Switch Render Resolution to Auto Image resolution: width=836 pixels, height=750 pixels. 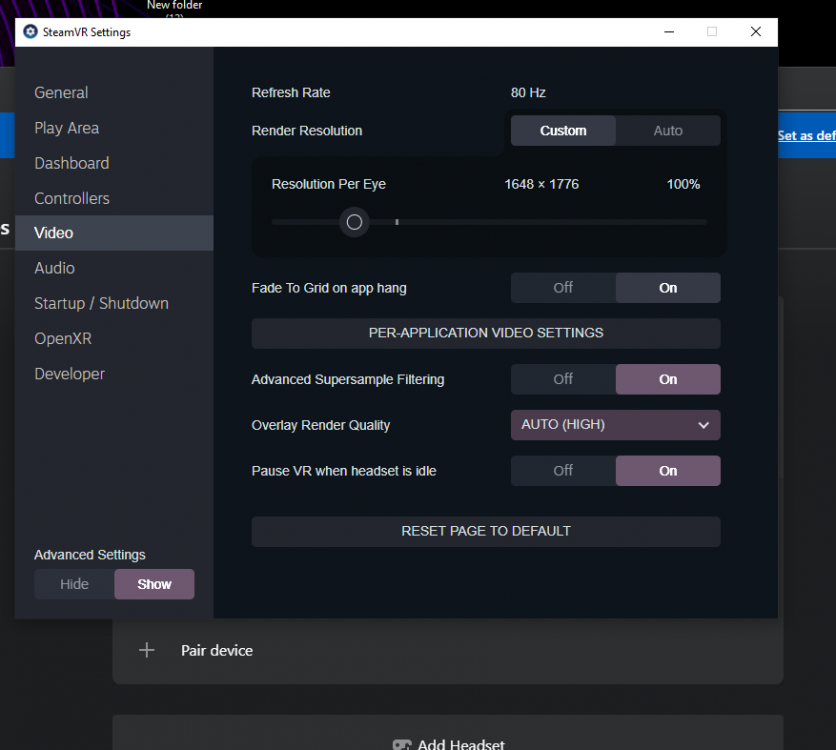coord(667,130)
